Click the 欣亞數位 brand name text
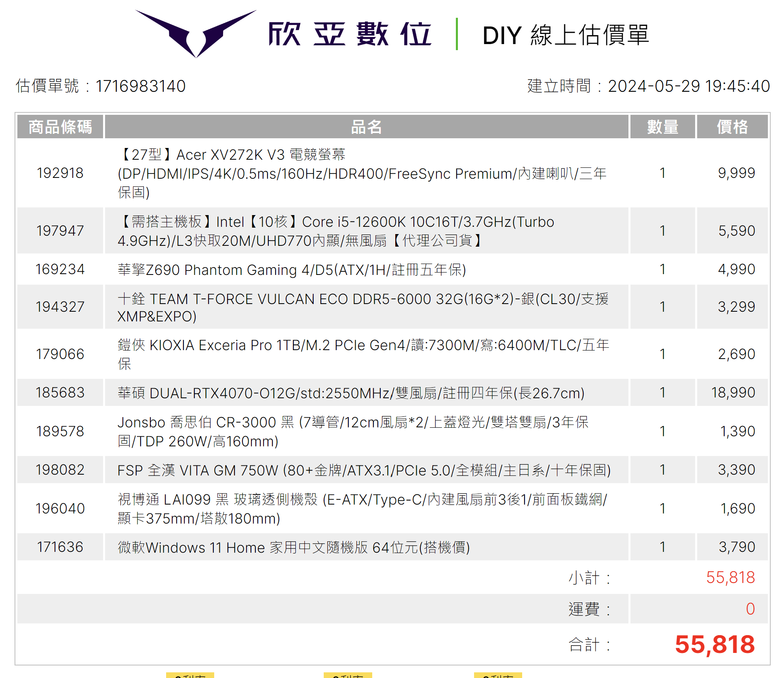This screenshot has width=780, height=678. coord(350,34)
